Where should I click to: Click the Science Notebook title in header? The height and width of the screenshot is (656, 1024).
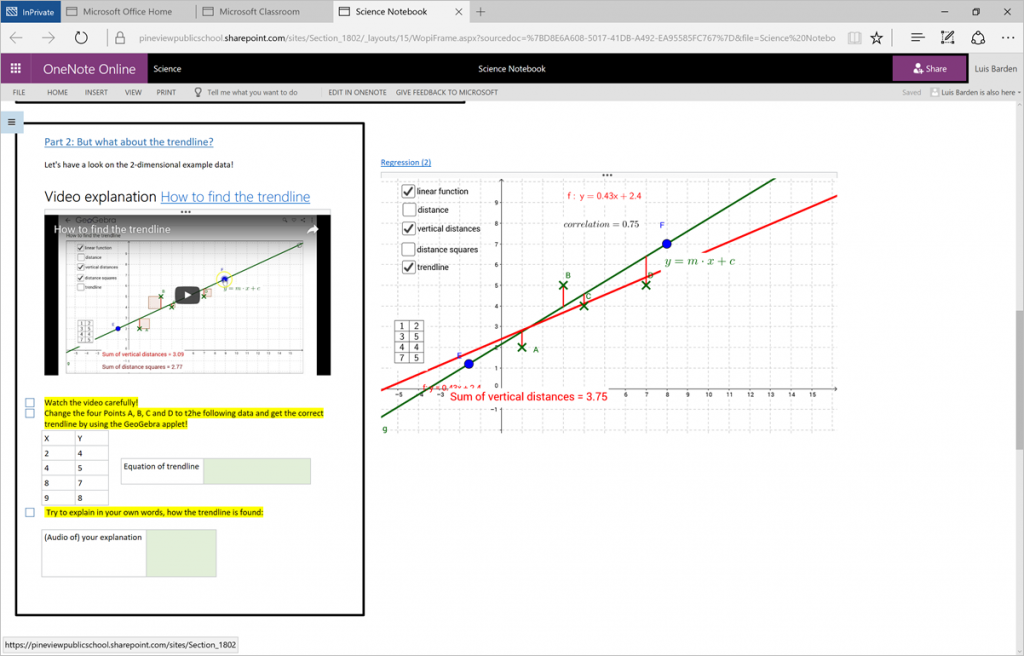tap(511, 69)
